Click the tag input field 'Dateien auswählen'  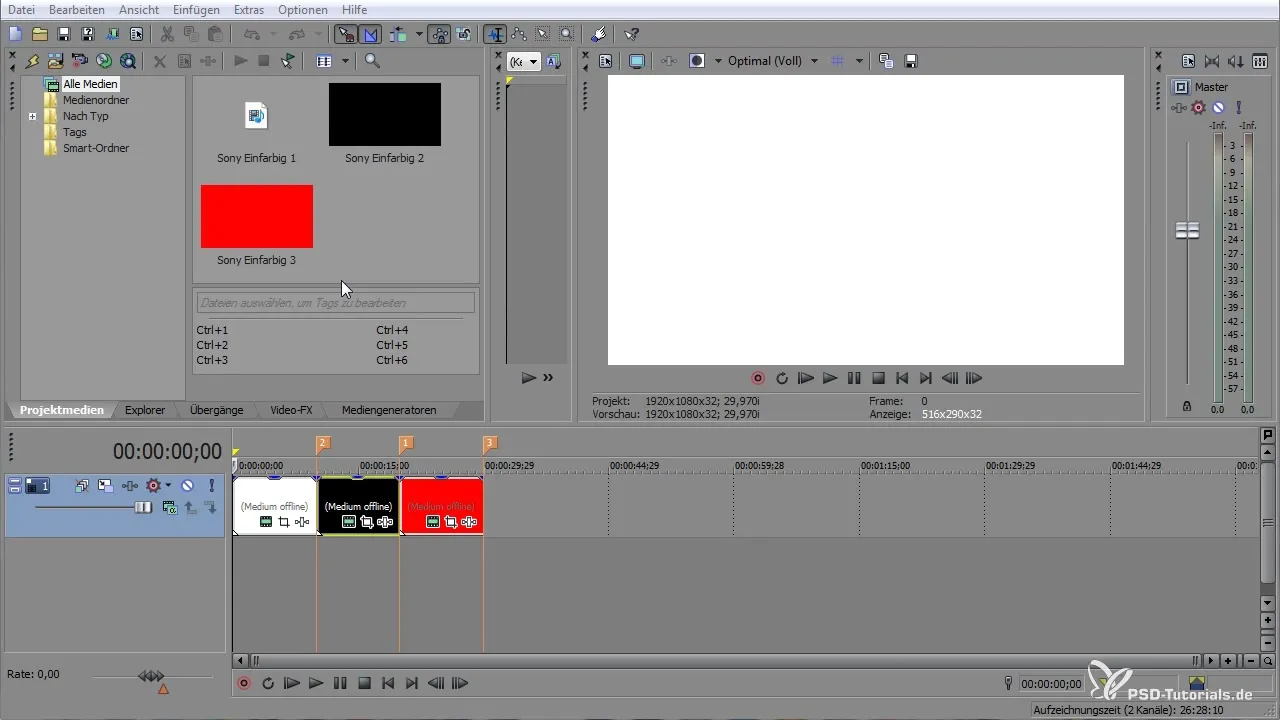point(335,302)
